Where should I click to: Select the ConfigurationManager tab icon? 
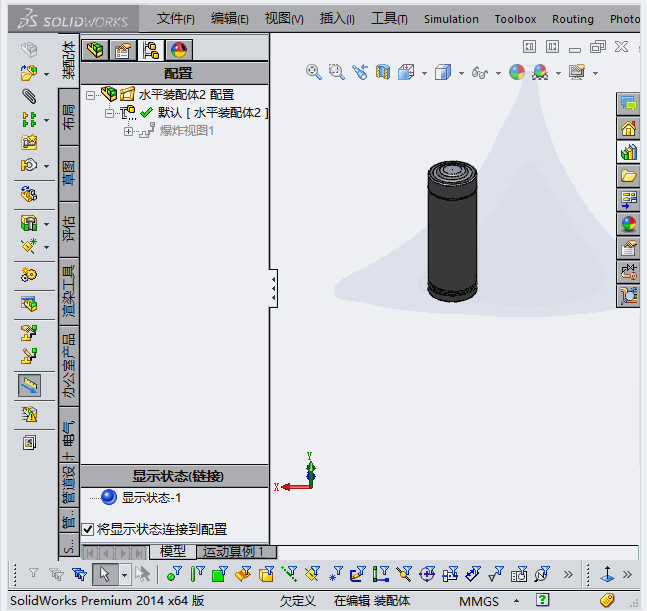(151, 50)
